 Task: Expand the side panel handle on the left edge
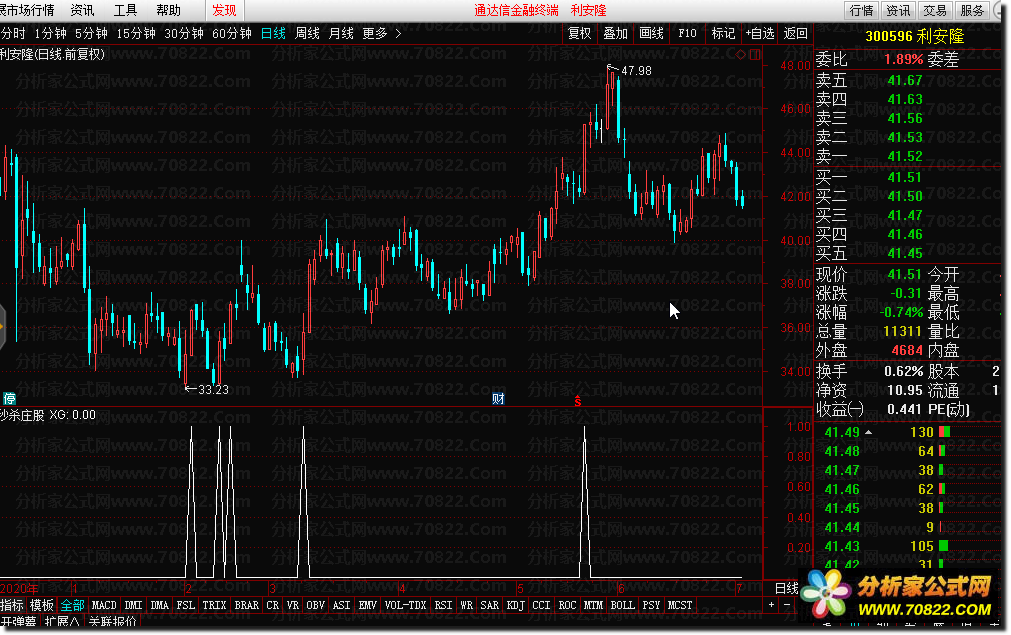tap(2, 327)
